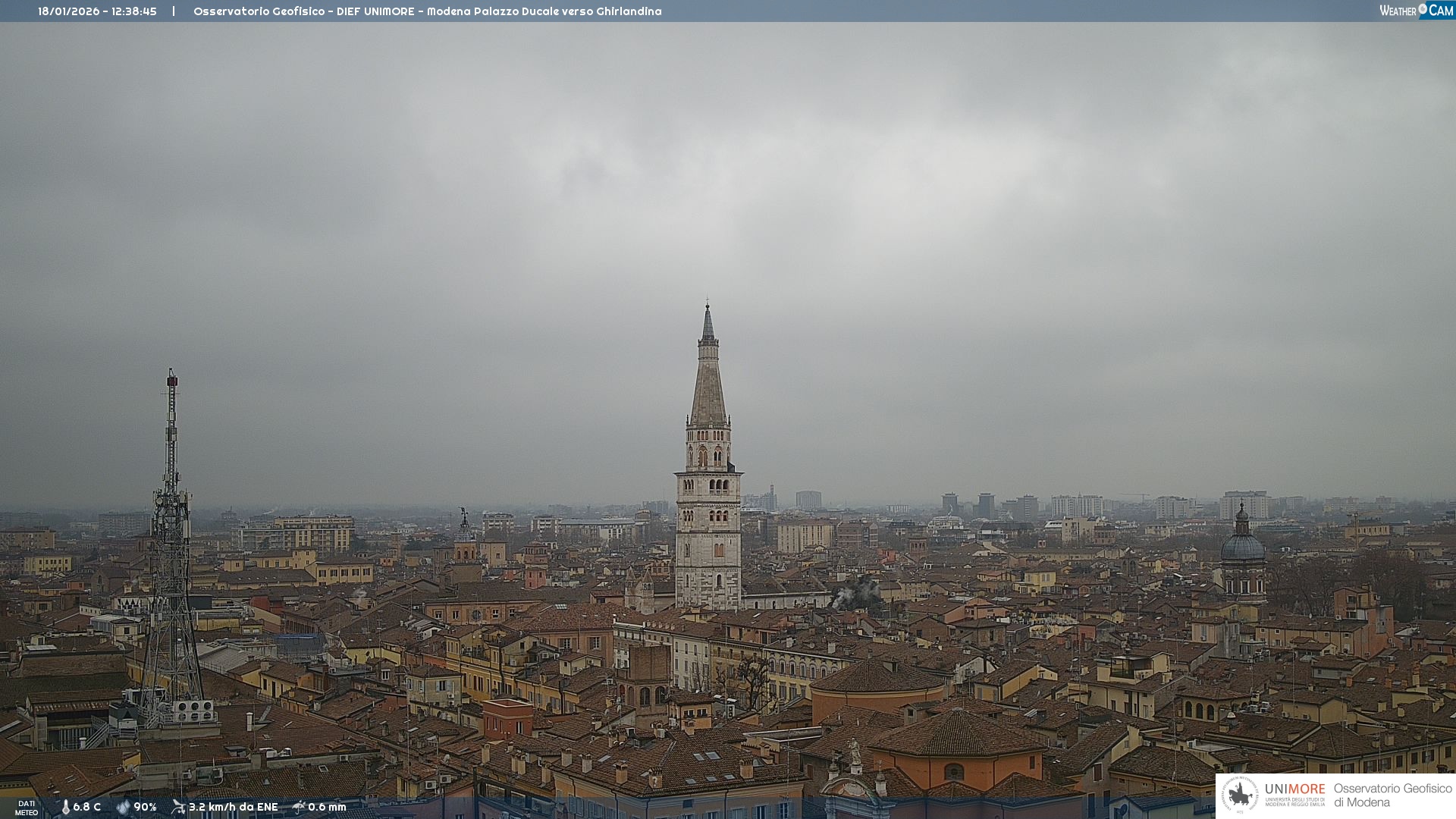Click the date and time stamp
Screen dimensions: 1456x819
pyautogui.click(x=97, y=11)
